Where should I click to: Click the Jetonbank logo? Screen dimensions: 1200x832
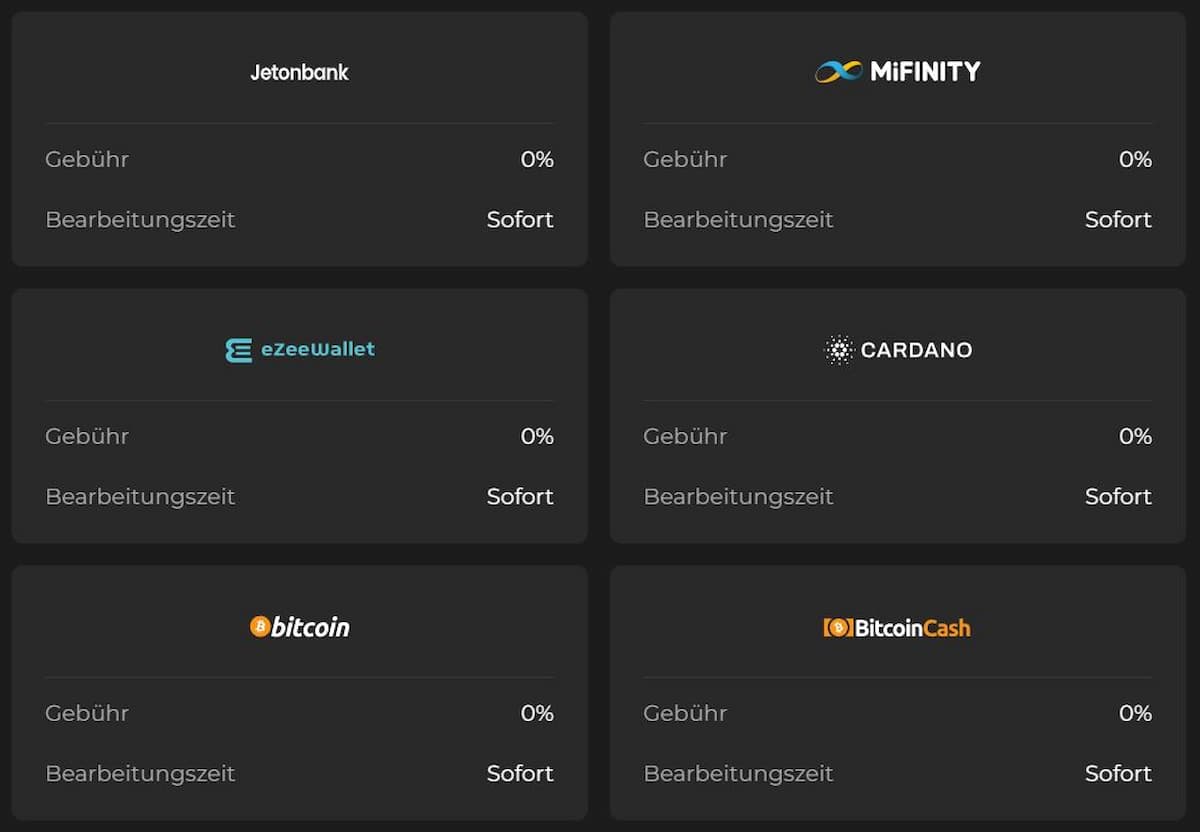pyautogui.click(x=299, y=72)
